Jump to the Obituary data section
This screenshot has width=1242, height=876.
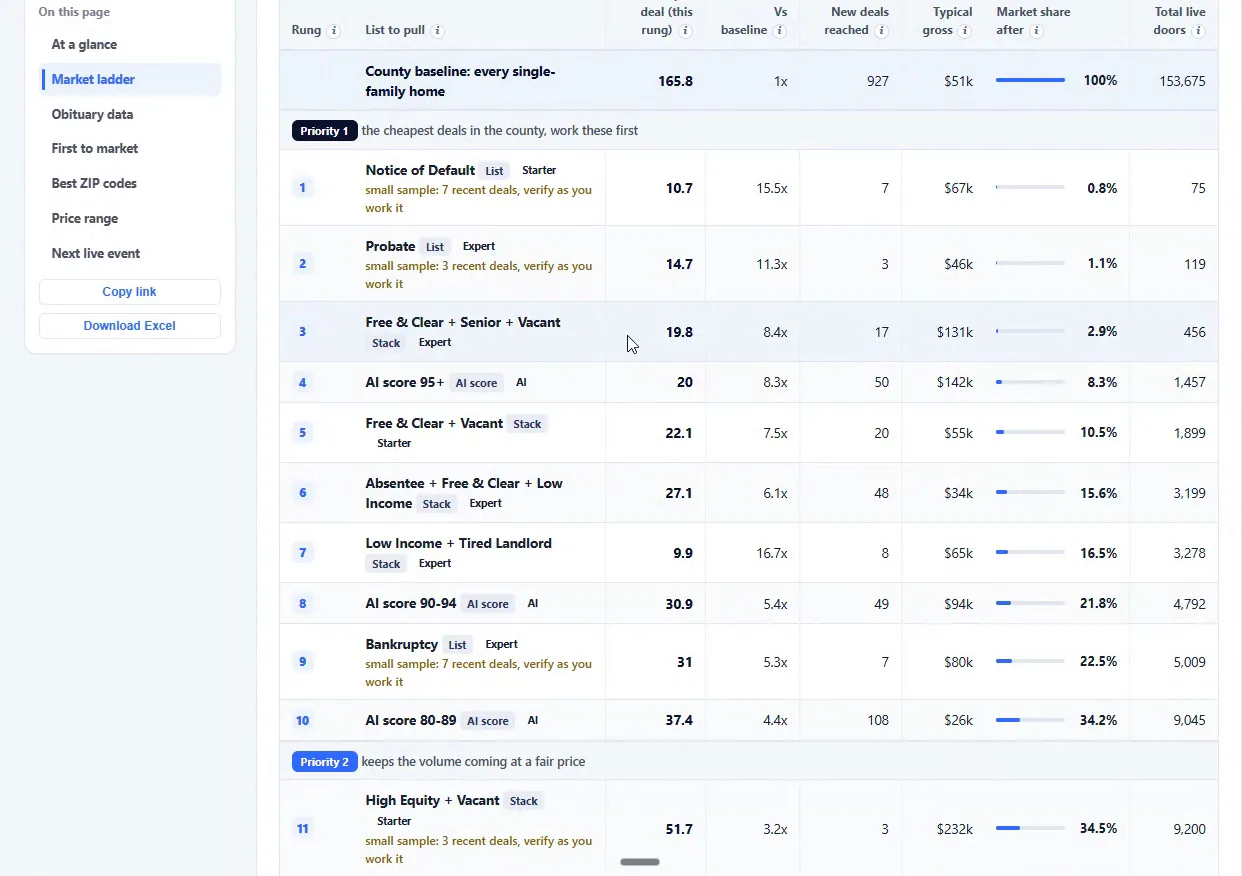click(x=92, y=114)
